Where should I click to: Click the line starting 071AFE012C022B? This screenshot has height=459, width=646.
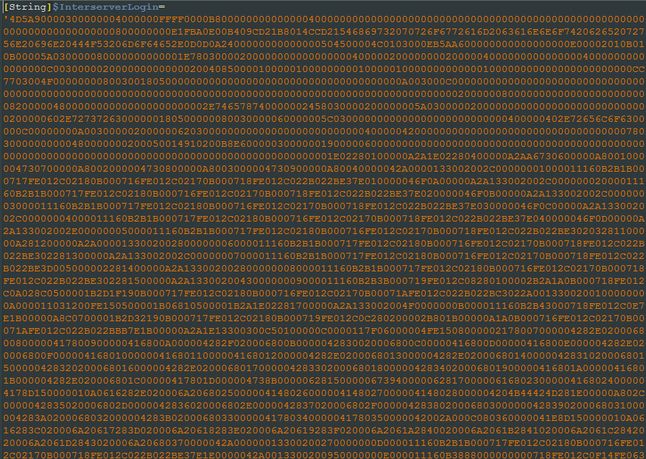[x=325, y=330]
